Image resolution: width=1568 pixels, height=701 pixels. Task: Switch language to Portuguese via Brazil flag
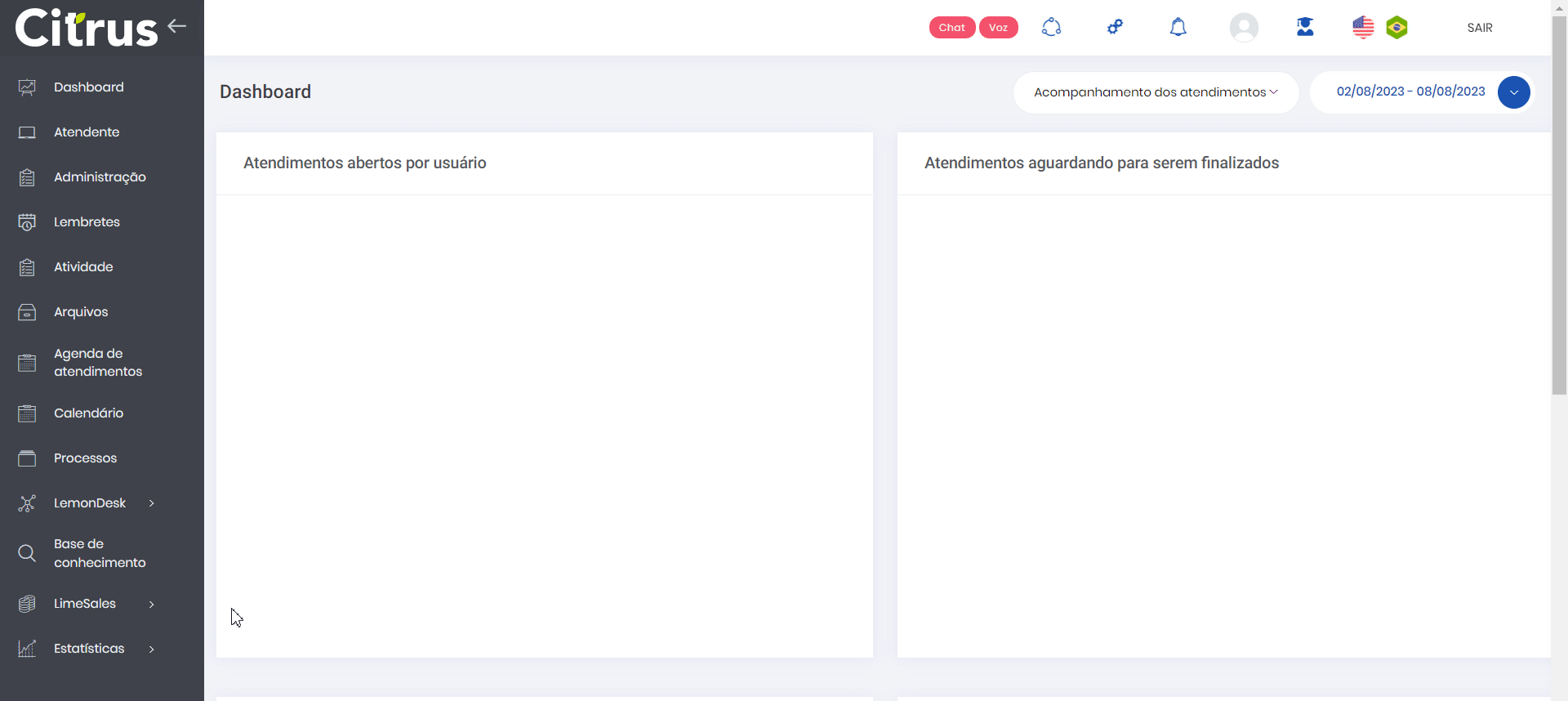coord(1396,28)
